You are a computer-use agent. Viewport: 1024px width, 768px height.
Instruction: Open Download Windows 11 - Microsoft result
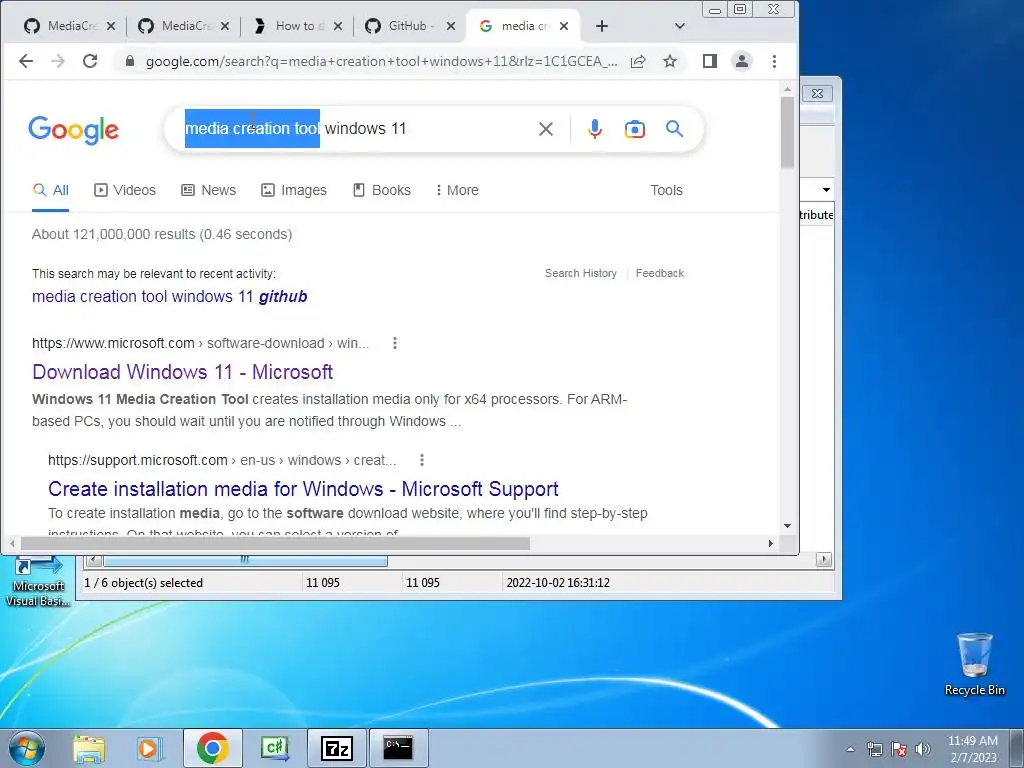pyautogui.click(x=182, y=372)
